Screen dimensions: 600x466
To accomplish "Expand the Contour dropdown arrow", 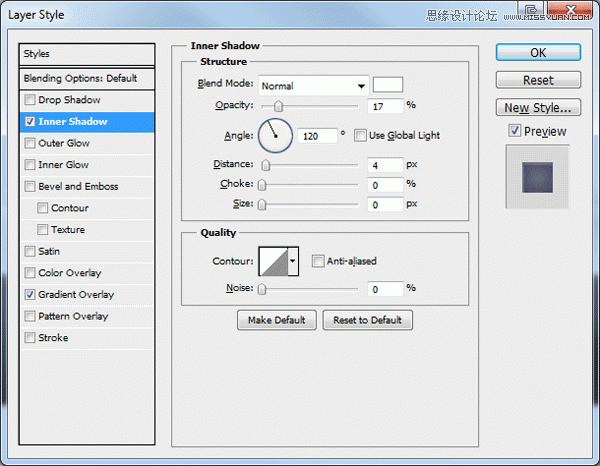I will (293, 261).
